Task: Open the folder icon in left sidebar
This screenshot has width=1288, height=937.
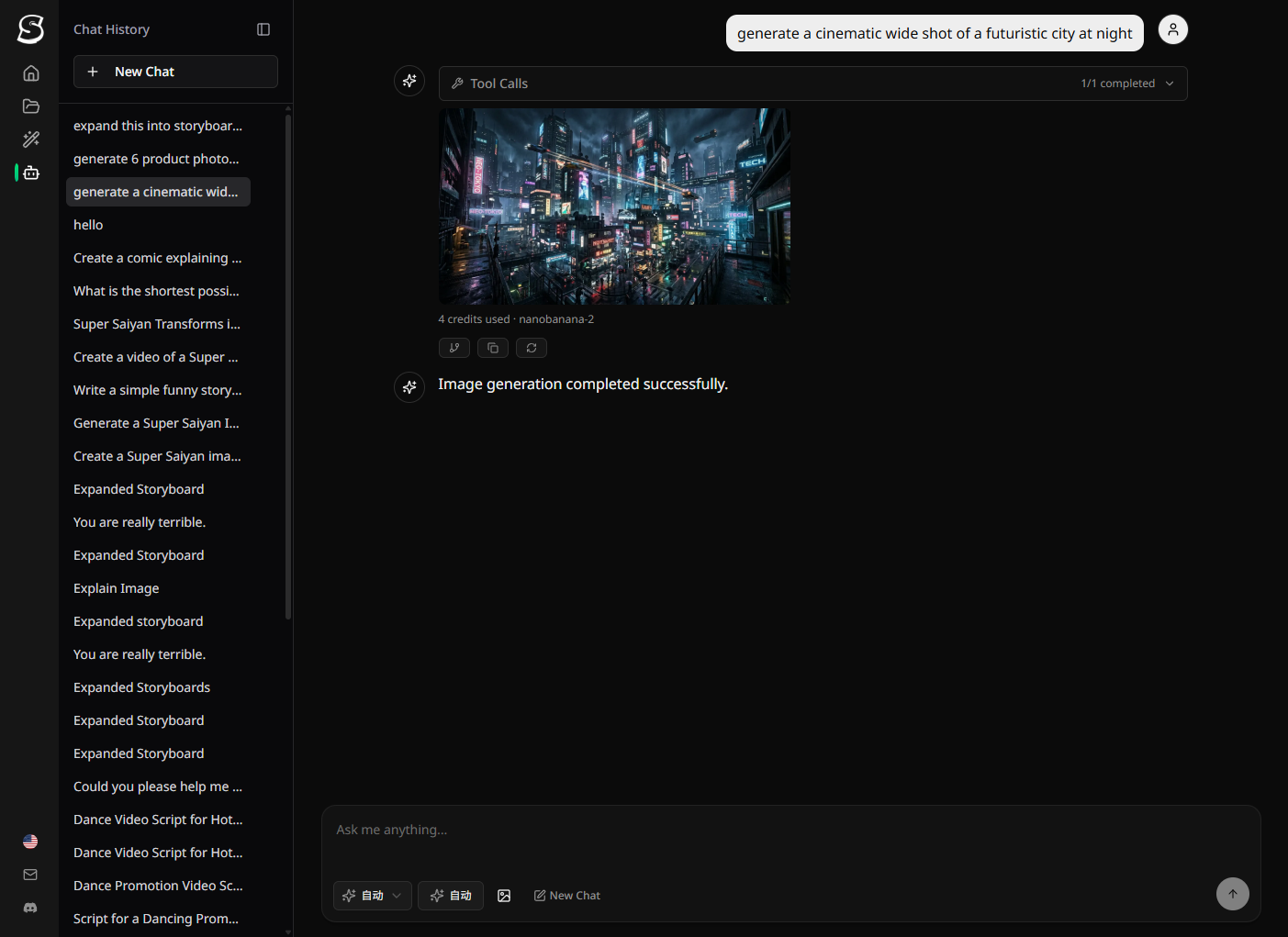Action: pyautogui.click(x=31, y=106)
